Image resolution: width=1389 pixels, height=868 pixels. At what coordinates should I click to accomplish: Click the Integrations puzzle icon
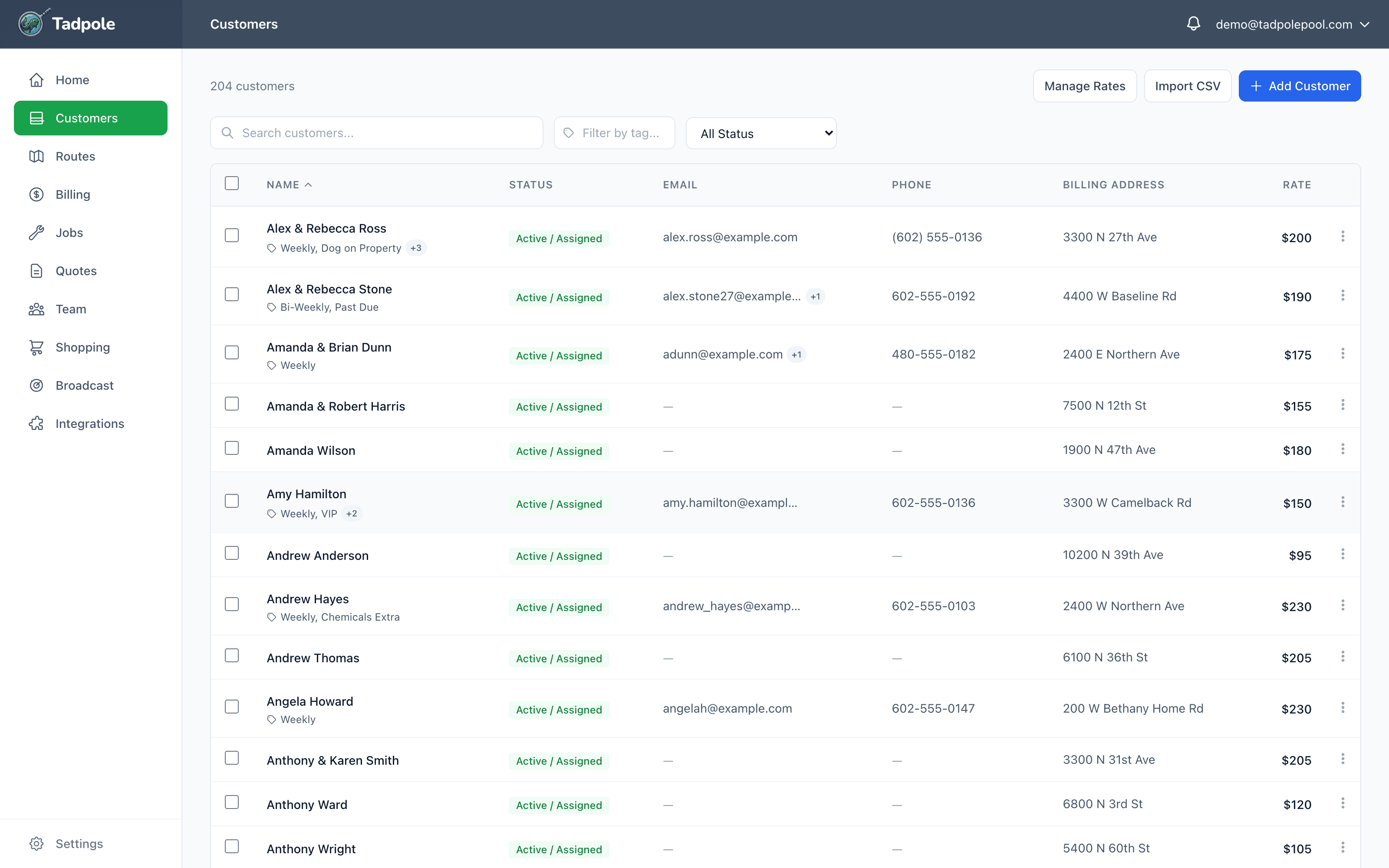click(x=36, y=424)
